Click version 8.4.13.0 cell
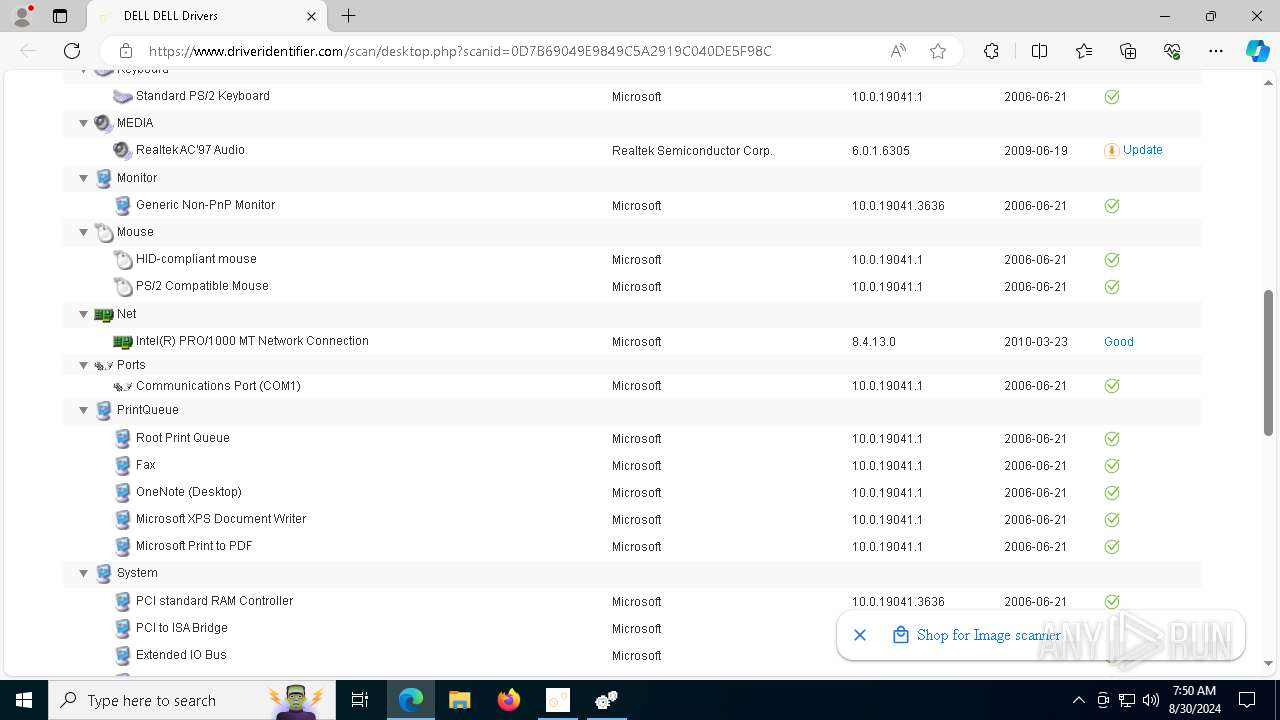The width and height of the screenshot is (1280, 720). coord(874,342)
